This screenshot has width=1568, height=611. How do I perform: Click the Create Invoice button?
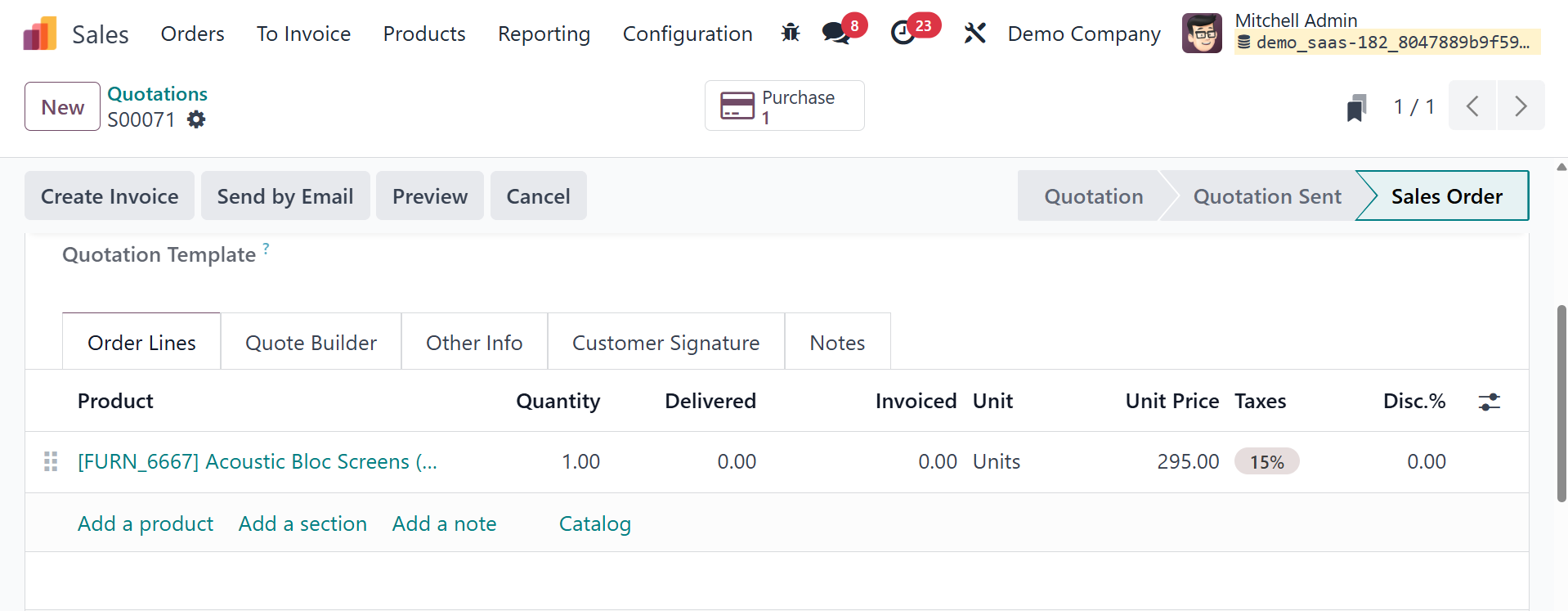(110, 196)
